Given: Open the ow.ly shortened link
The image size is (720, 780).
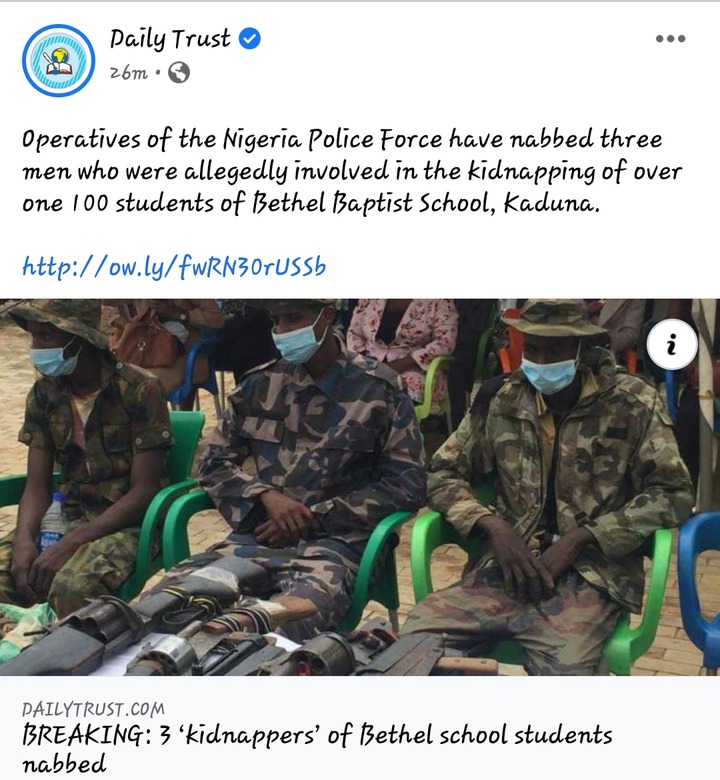Looking at the screenshot, I should (174, 267).
